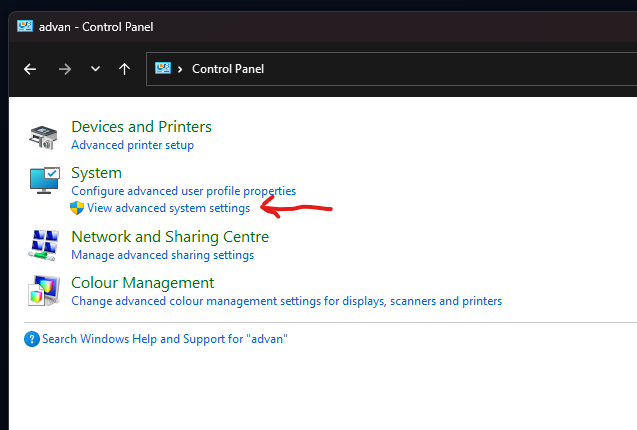Click the Control Panel icon in the title bar

(25, 26)
